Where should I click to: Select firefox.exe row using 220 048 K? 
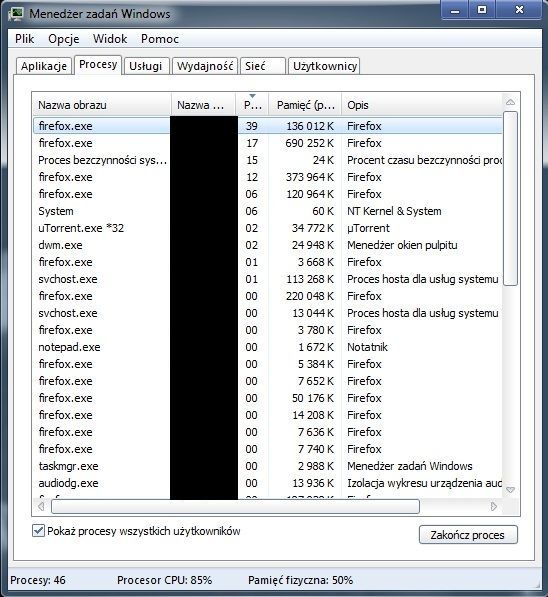coord(268,296)
